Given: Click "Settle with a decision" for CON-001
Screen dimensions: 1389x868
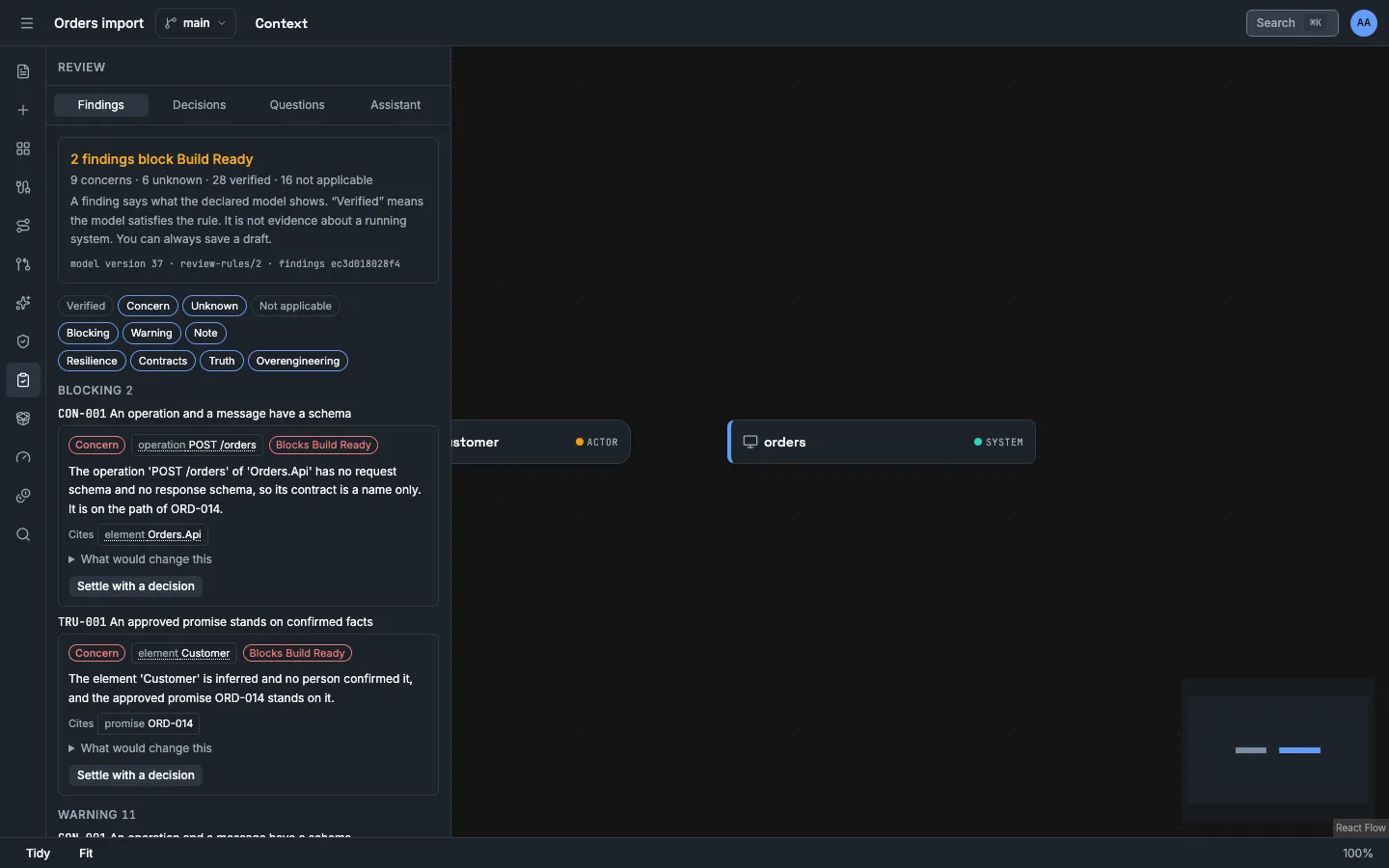Looking at the screenshot, I should (x=136, y=586).
